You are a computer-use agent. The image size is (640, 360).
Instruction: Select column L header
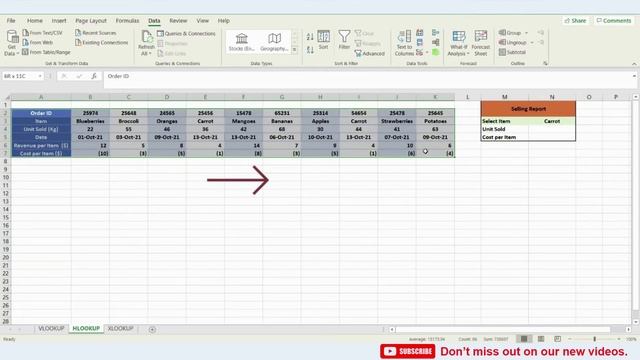coord(467,97)
